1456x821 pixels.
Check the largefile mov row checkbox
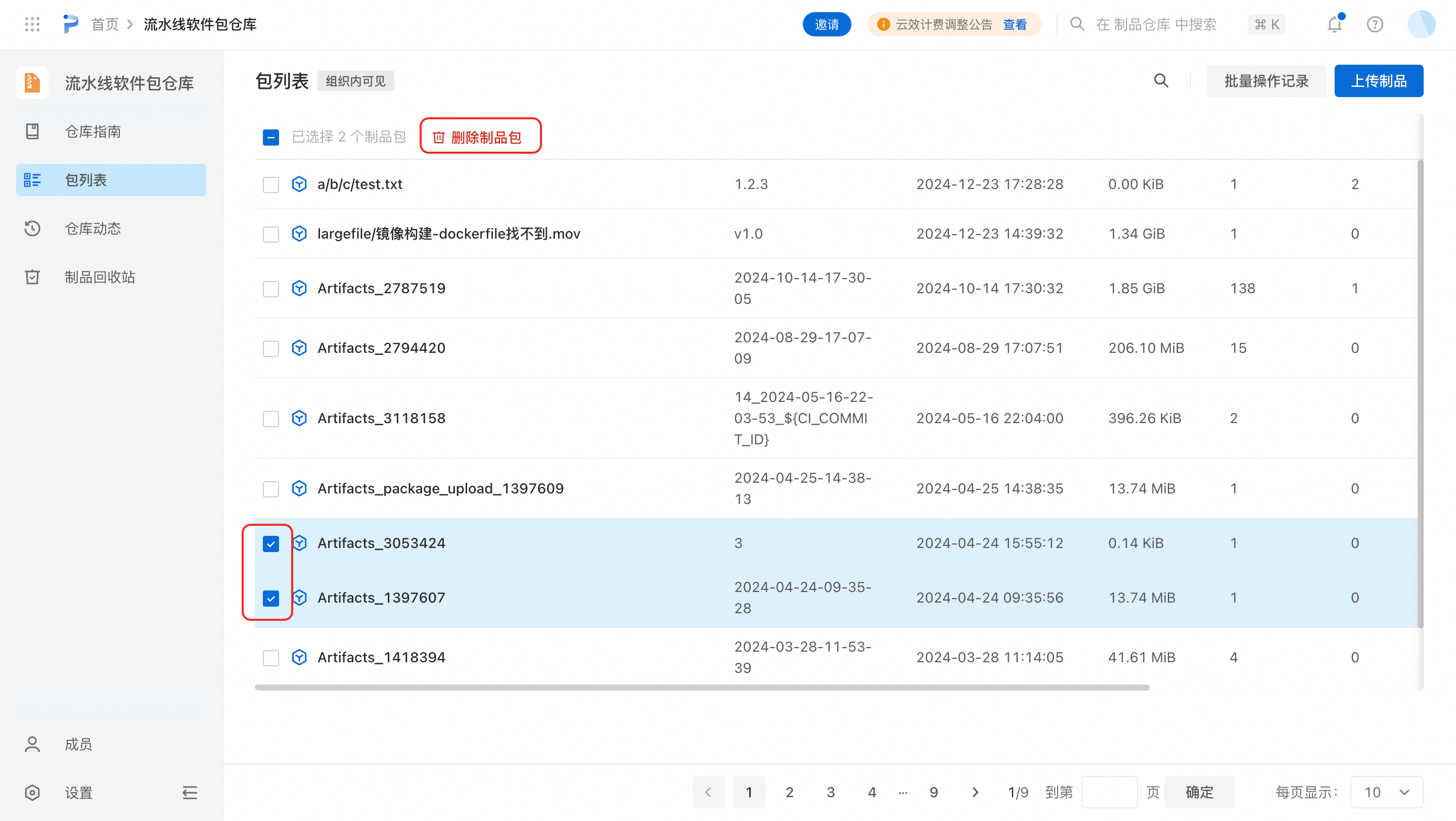click(x=271, y=235)
